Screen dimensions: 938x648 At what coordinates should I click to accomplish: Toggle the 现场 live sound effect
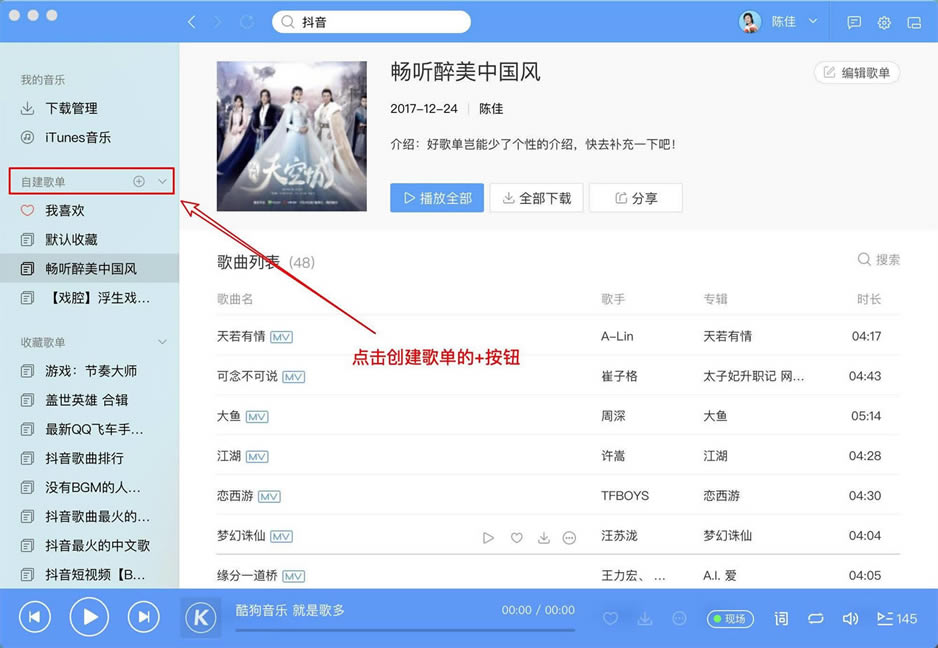tap(730, 618)
